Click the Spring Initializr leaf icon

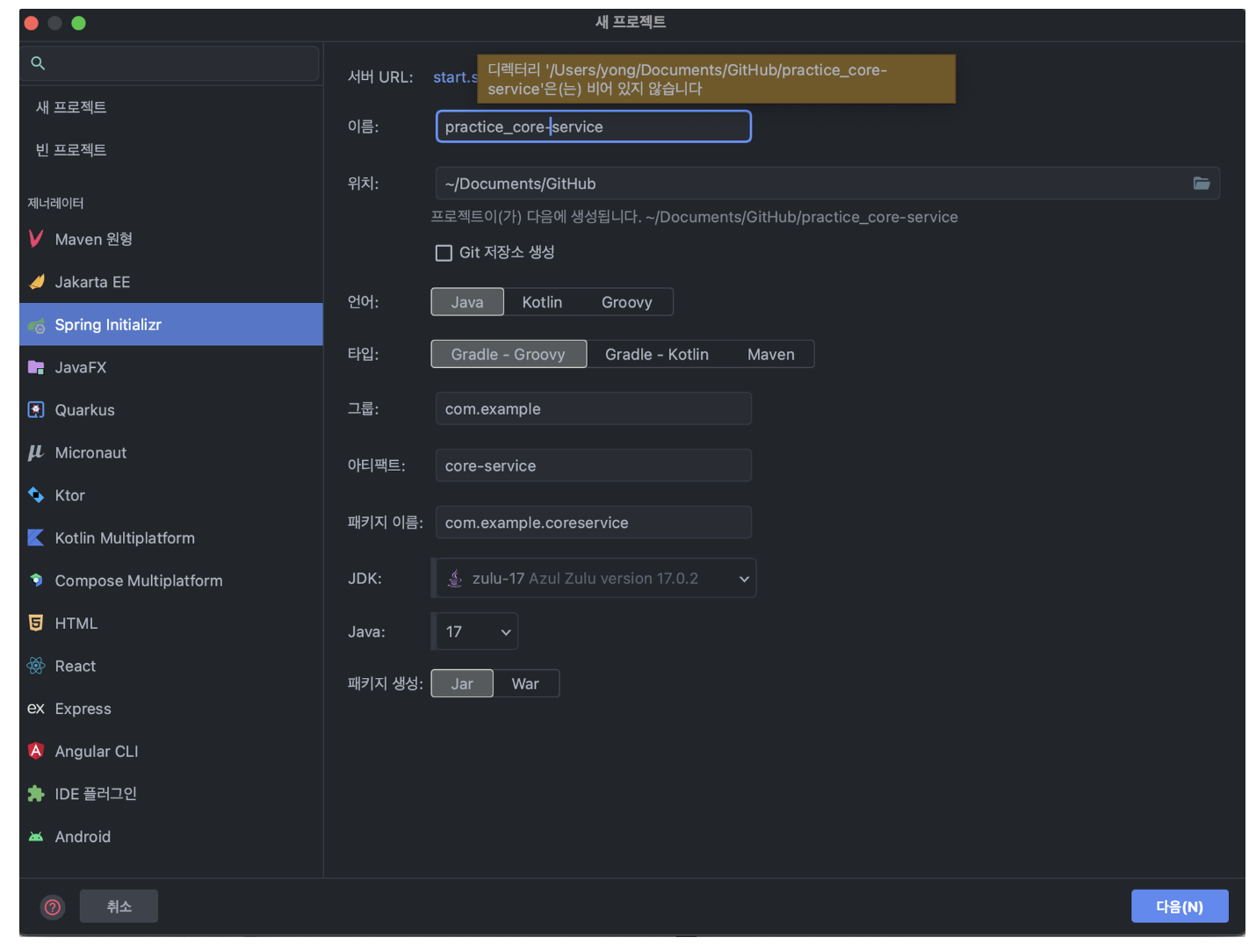tap(36, 325)
